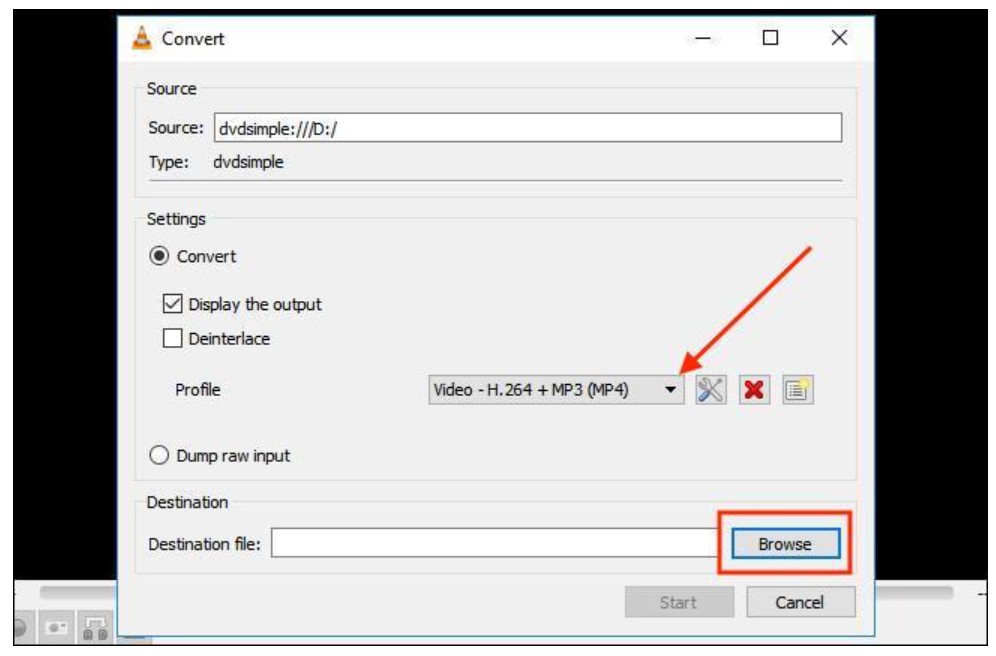Create a new profile icon
The height and width of the screenshot is (656, 996).
tap(797, 390)
